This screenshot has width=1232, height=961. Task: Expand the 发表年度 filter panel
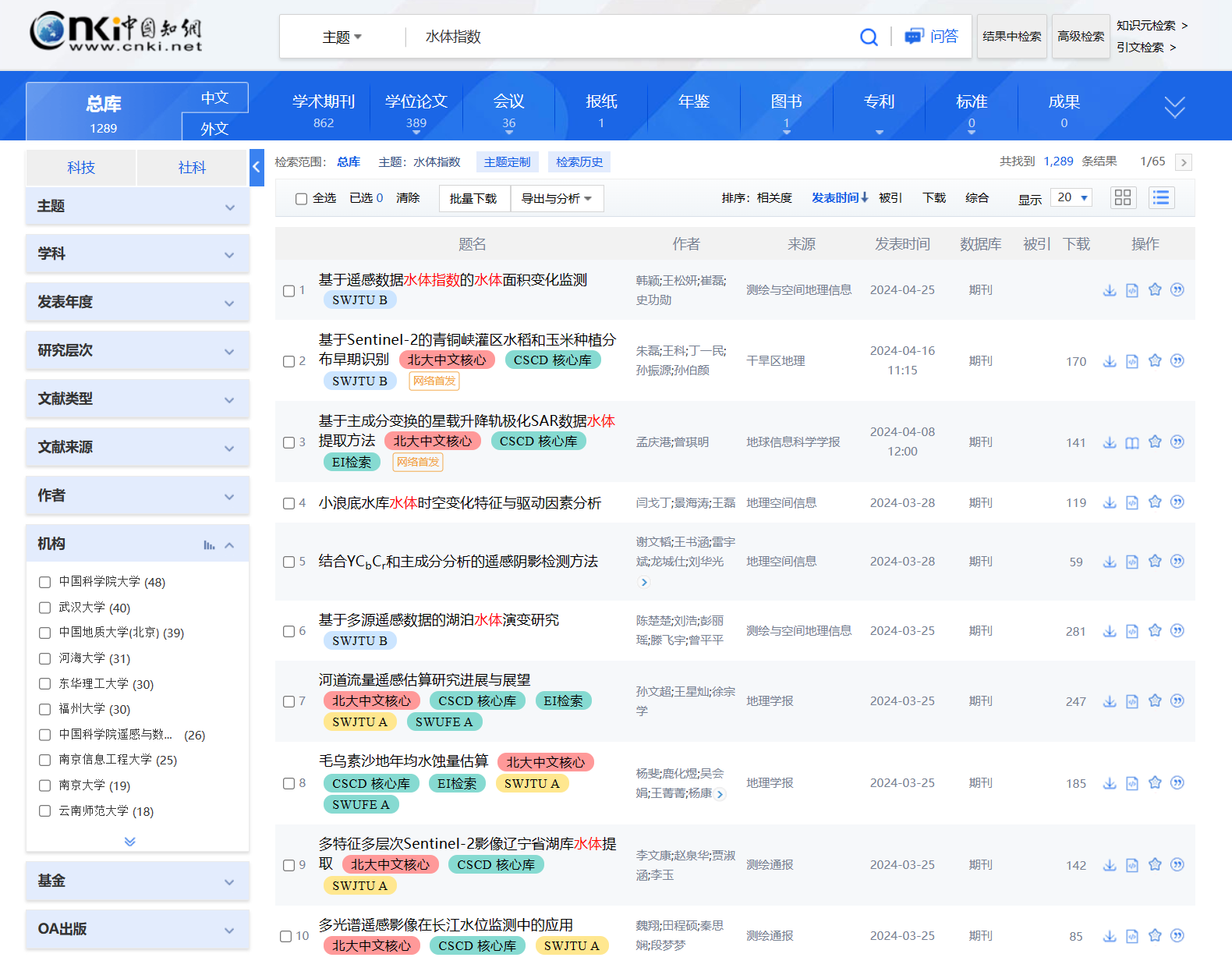coord(137,302)
